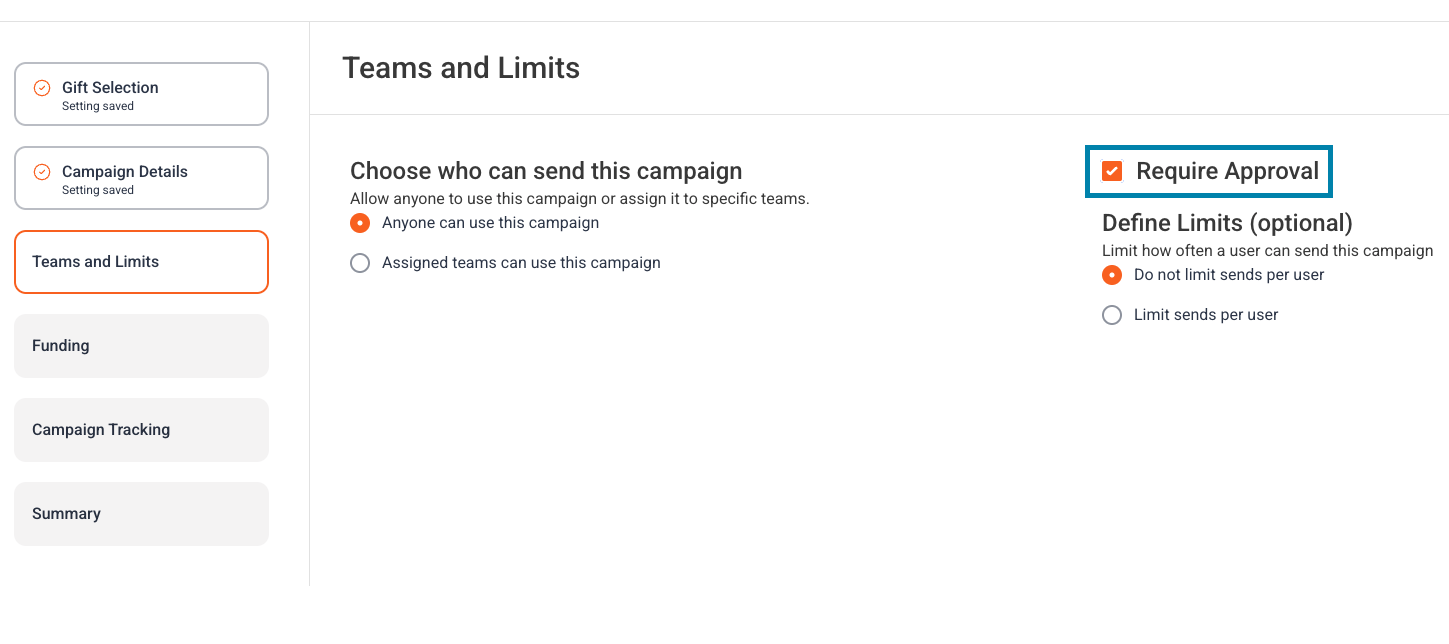Viewport: 1449px width, 644px height.
Task: Go to the Funding step
Action: (141, 346)
